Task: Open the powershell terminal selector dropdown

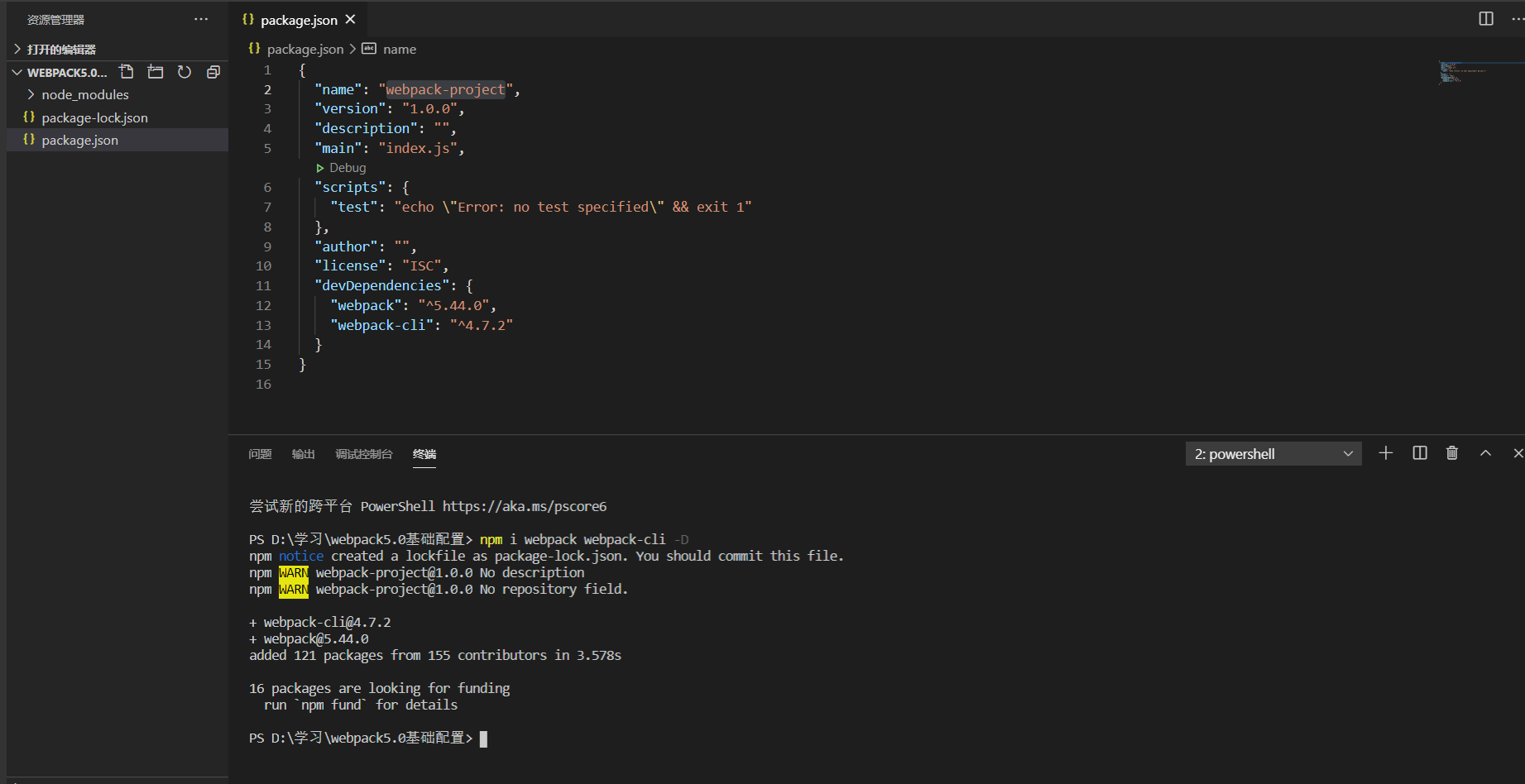Action: coord(1273,454)
